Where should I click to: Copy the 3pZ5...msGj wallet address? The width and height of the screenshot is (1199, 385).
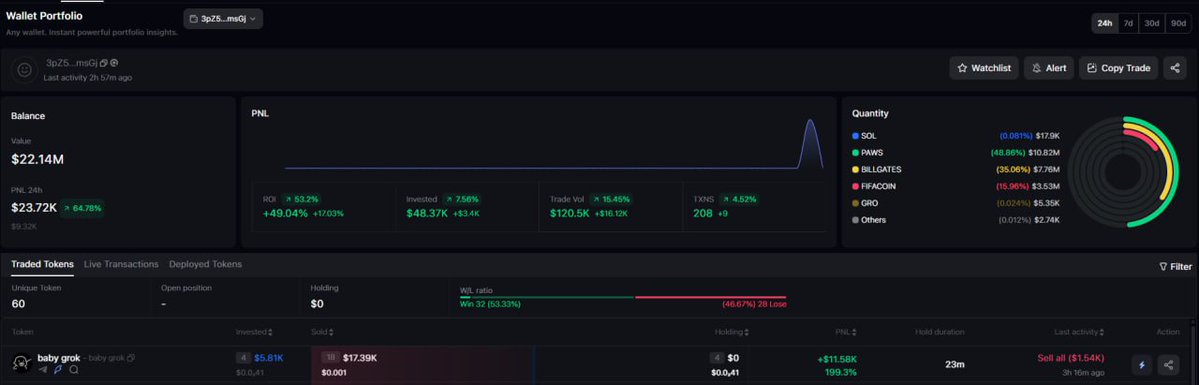[104, 64]
